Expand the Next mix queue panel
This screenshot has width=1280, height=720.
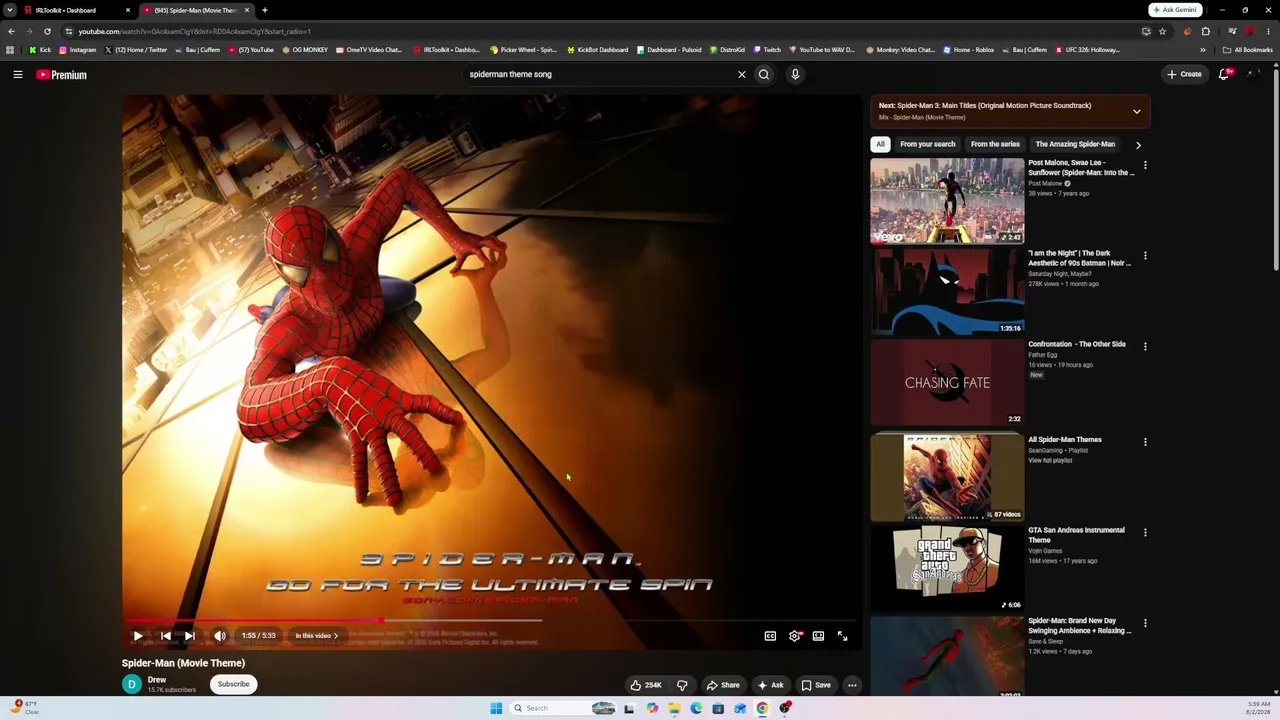(x=1136, y=111)
